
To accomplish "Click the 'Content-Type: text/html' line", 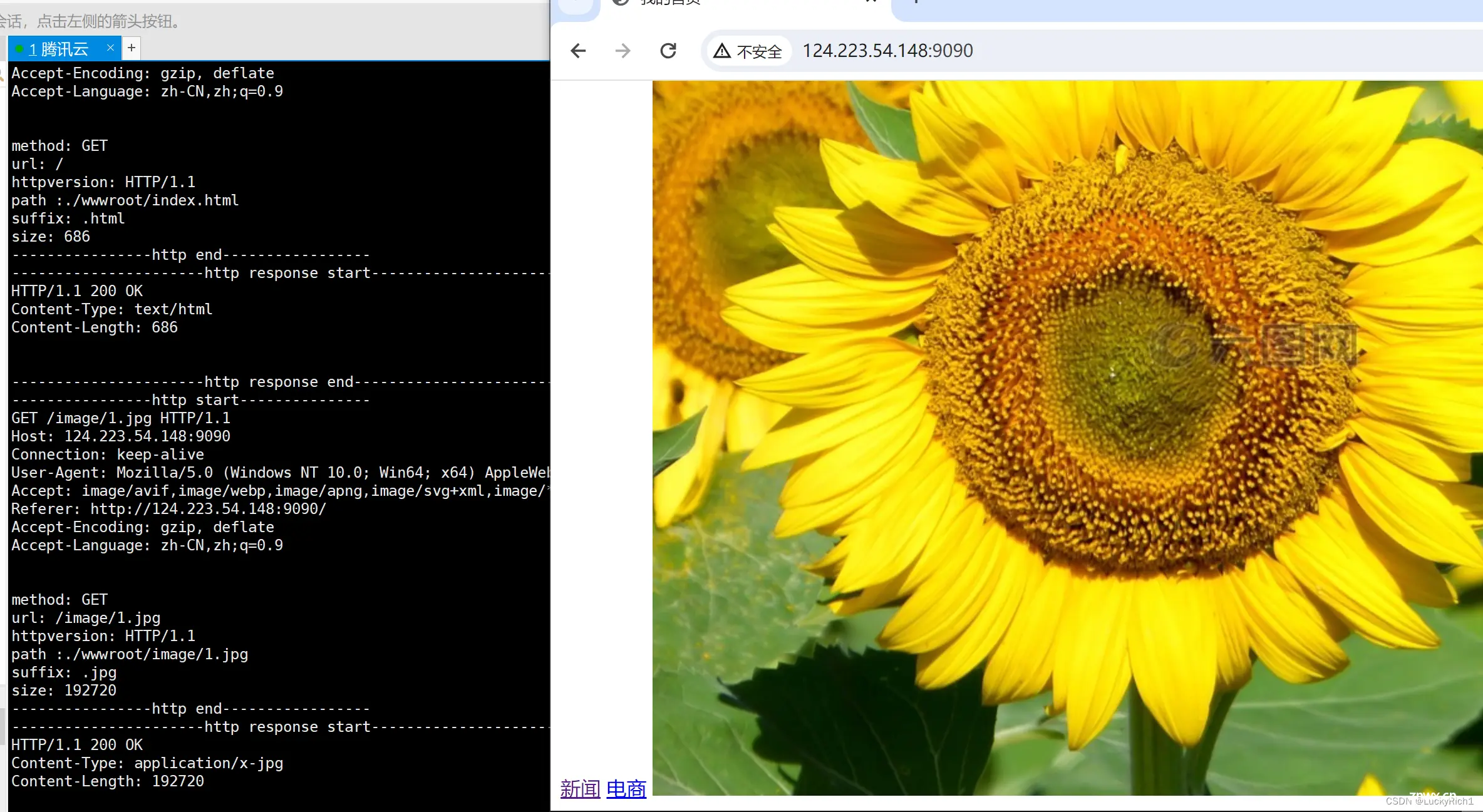I will pyautogui.click(x=111, y=309).
